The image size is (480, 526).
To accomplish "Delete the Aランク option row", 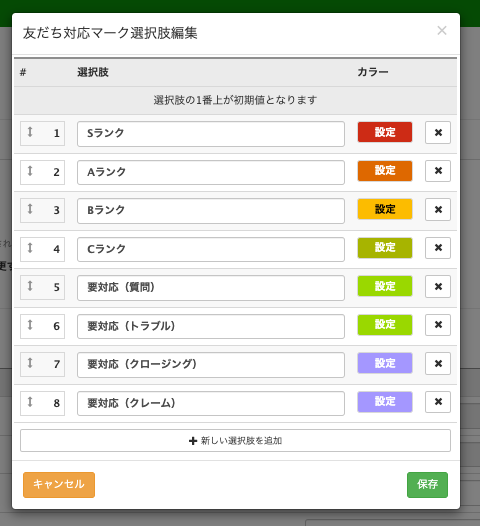I will click(x=438, y=171).
